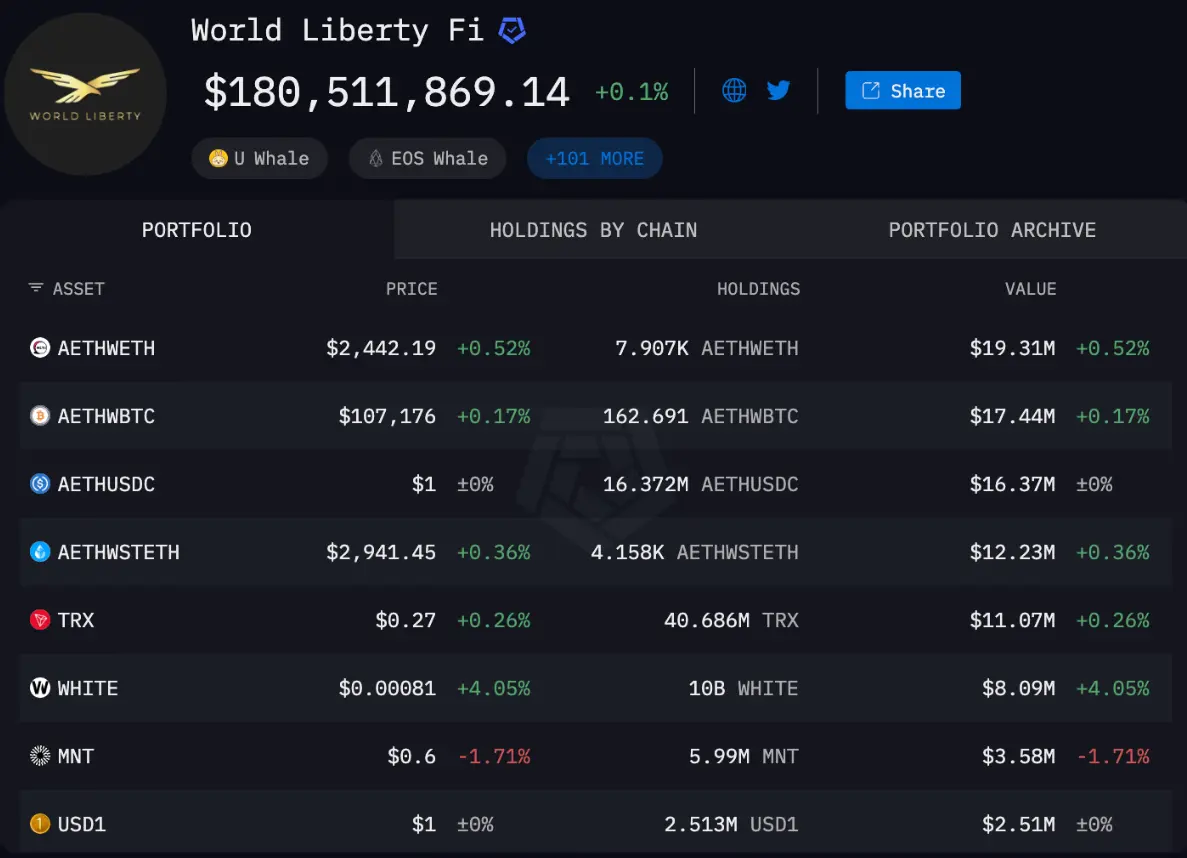Click the MNT token icon
The width and height of the screenshot is (1187, 858).
pos(40,756)
